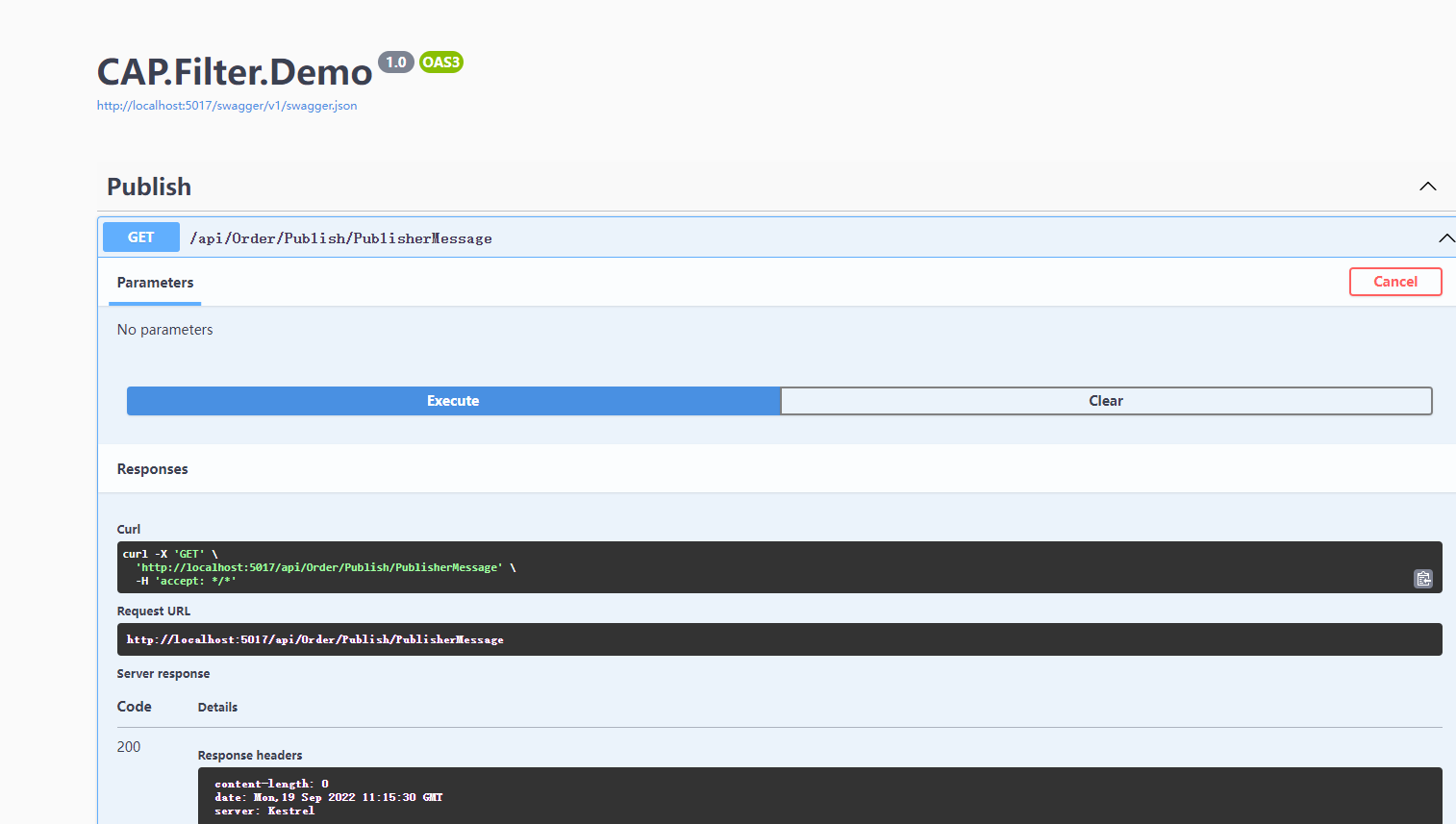Viewport: 1456px width, 824px height.
Task: Click the 'server: Kestrel' header line
Action: [x=264, y=812]
